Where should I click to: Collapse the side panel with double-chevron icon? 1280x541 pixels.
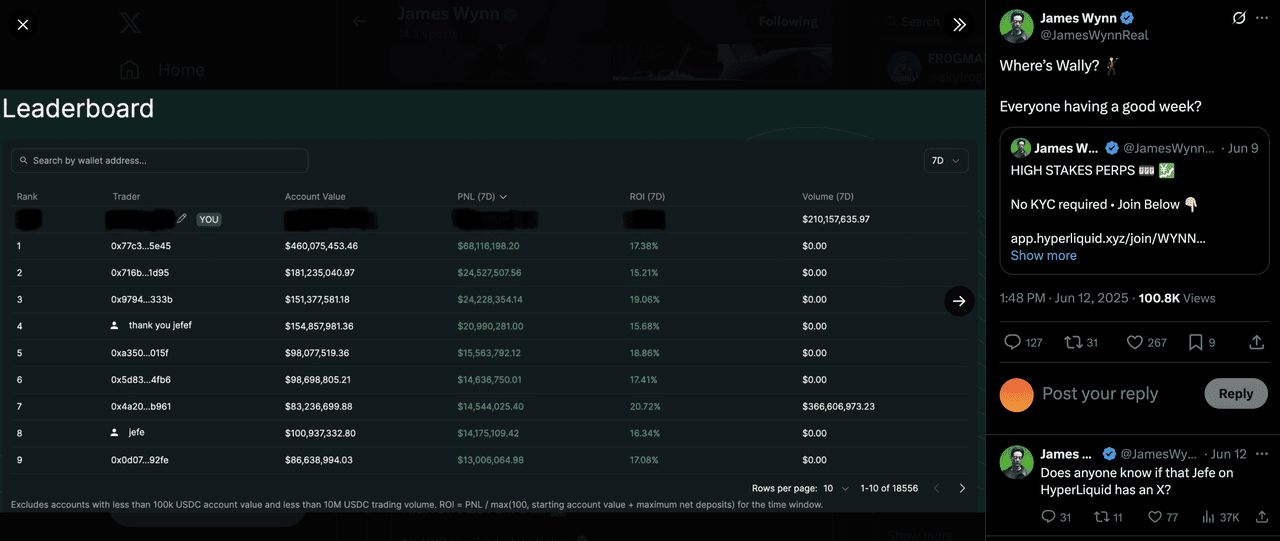(959, 24)
